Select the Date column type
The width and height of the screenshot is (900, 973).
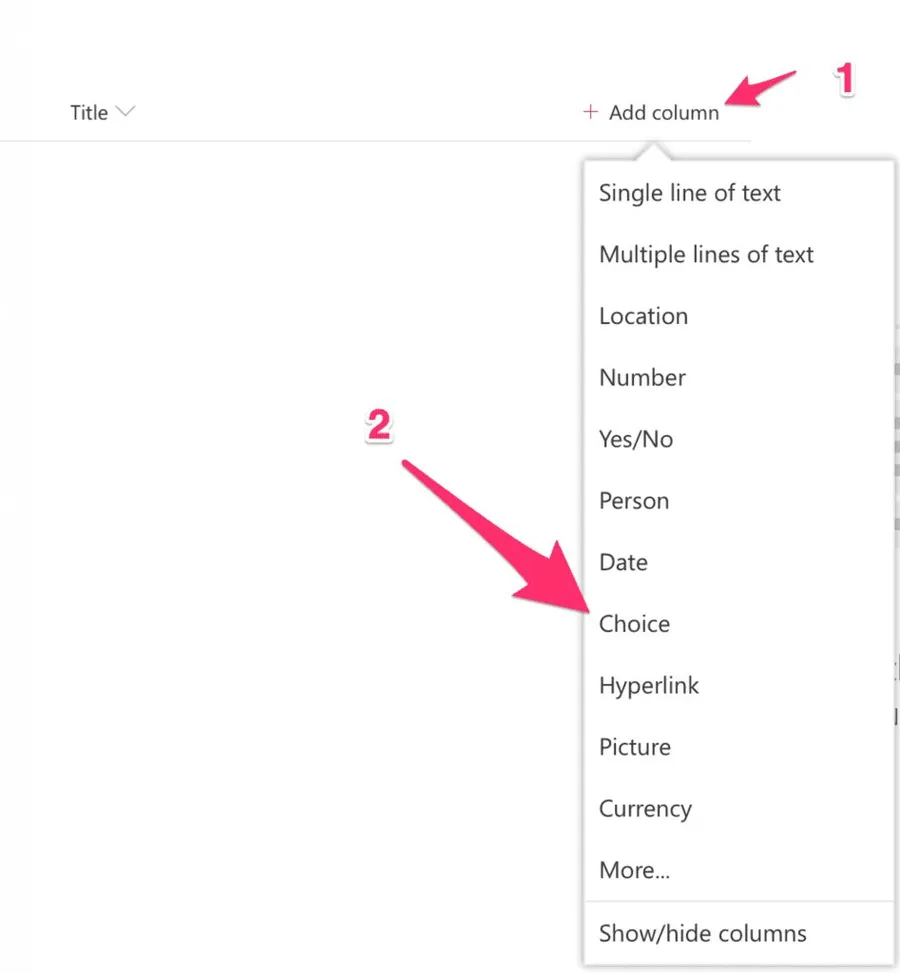623,562
